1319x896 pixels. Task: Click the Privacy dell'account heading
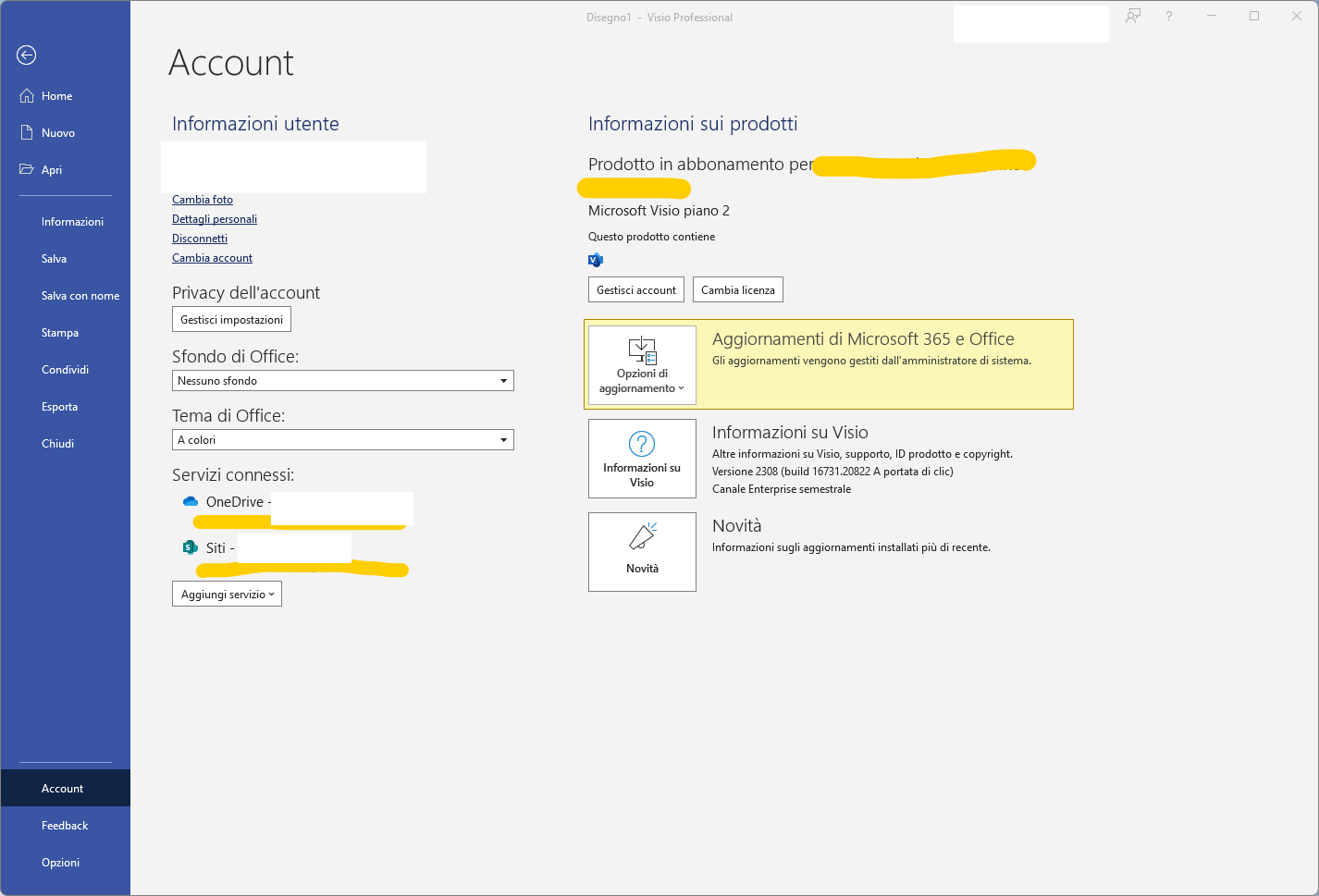[246, 293]
